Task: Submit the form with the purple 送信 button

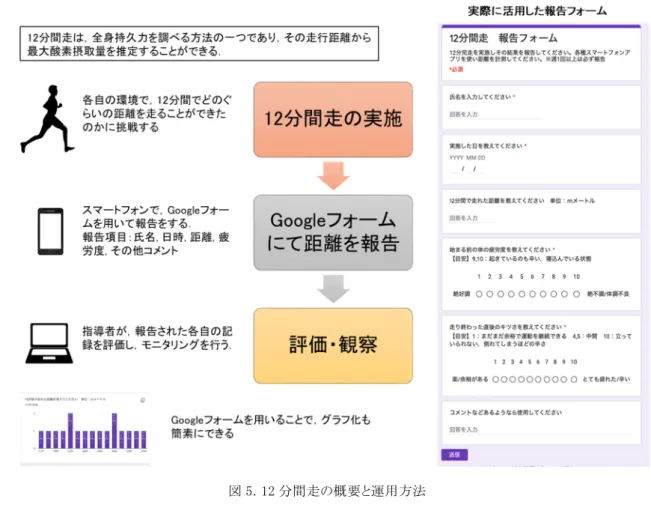Action: [454, 454]
